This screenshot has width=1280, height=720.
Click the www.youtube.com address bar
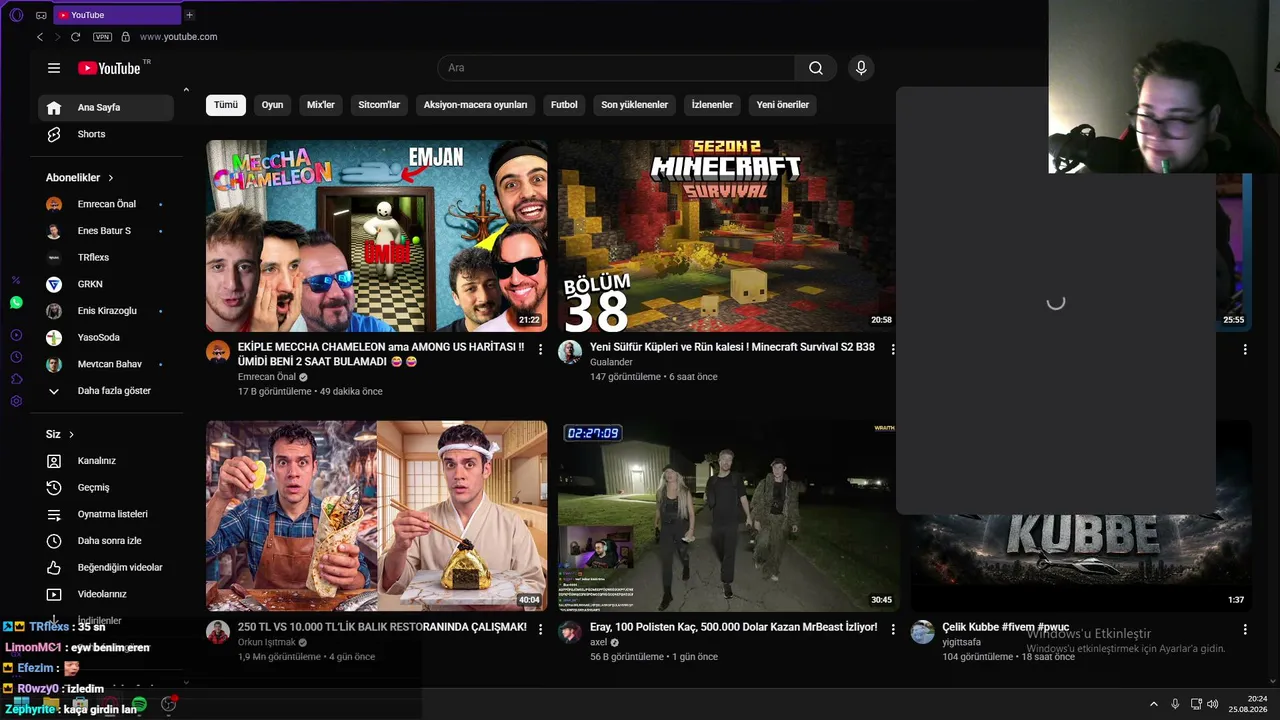[x=179, y=37]
